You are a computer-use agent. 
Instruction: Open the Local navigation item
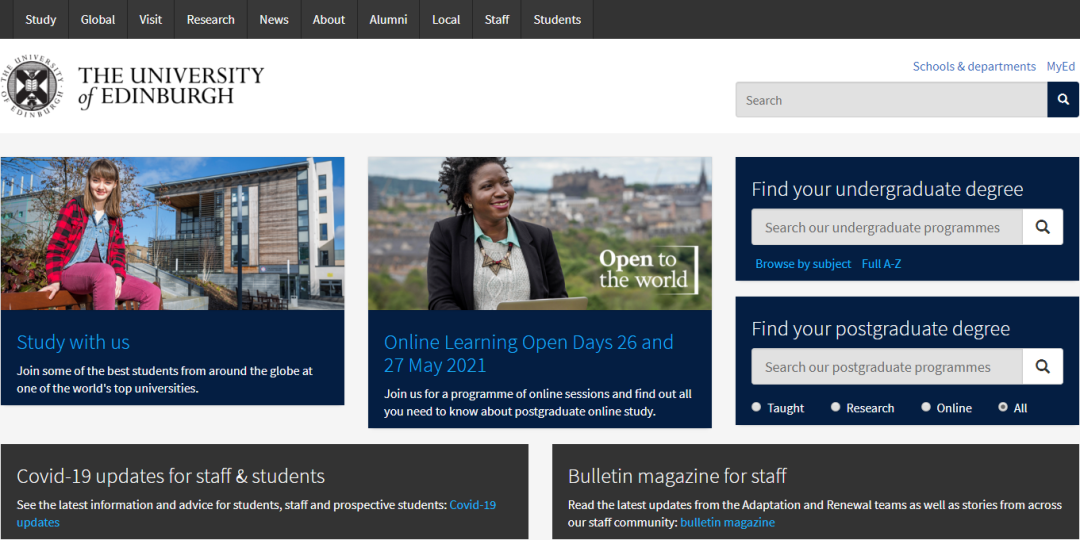(446, 19)
